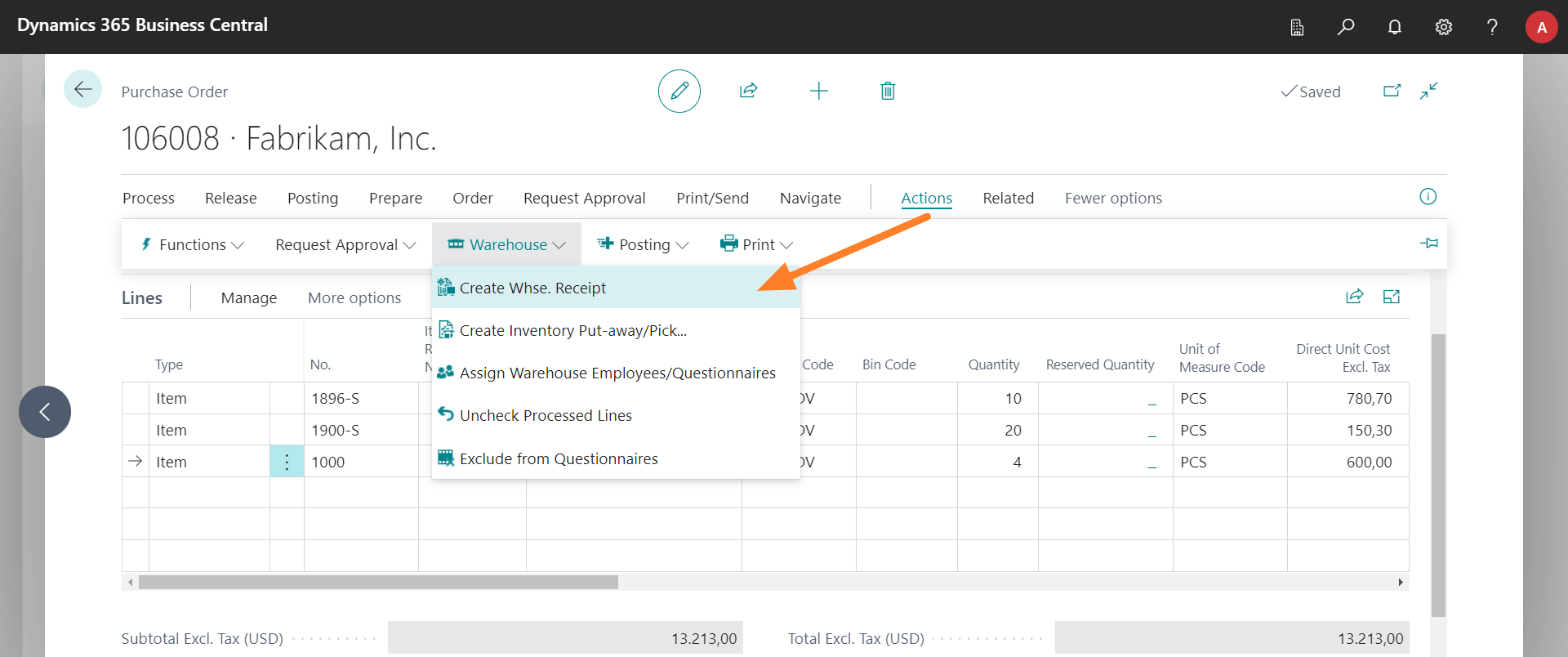
Task: Select the Related tab
Action: coord(1009,198)
